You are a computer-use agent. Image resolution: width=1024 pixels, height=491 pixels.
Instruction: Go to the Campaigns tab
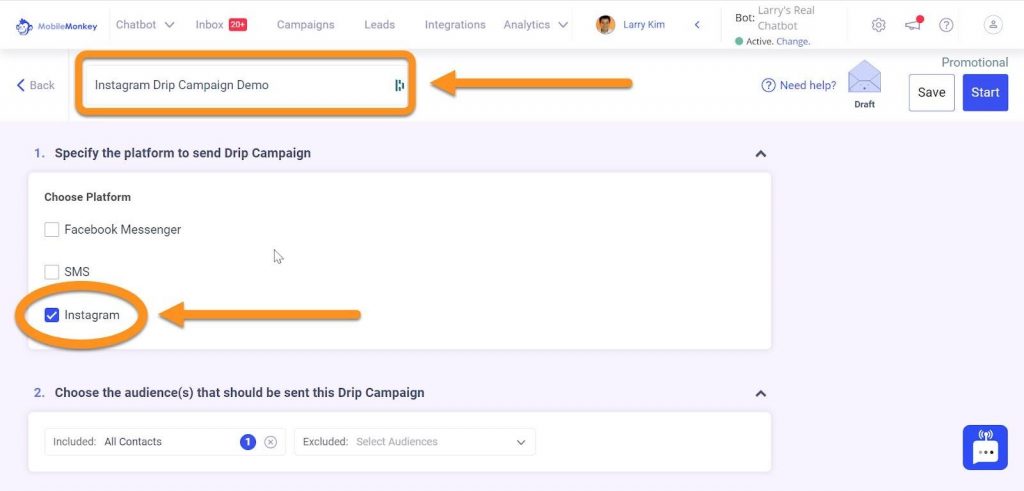tap(305, 25)
